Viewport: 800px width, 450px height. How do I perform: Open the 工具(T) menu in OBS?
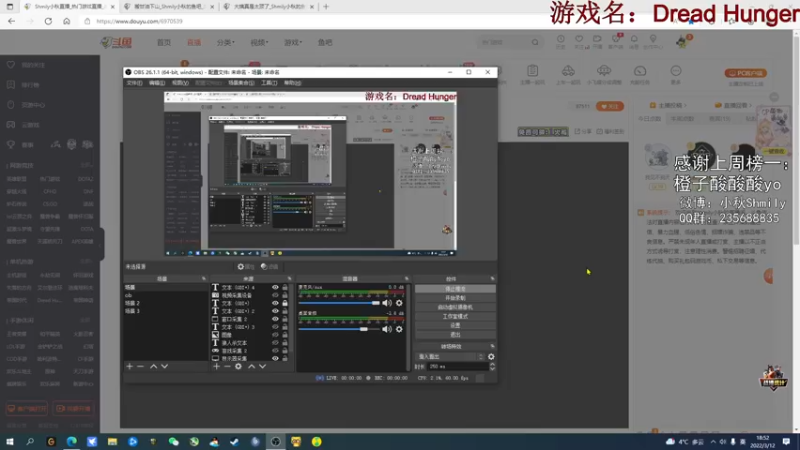[x=269, y=83]
